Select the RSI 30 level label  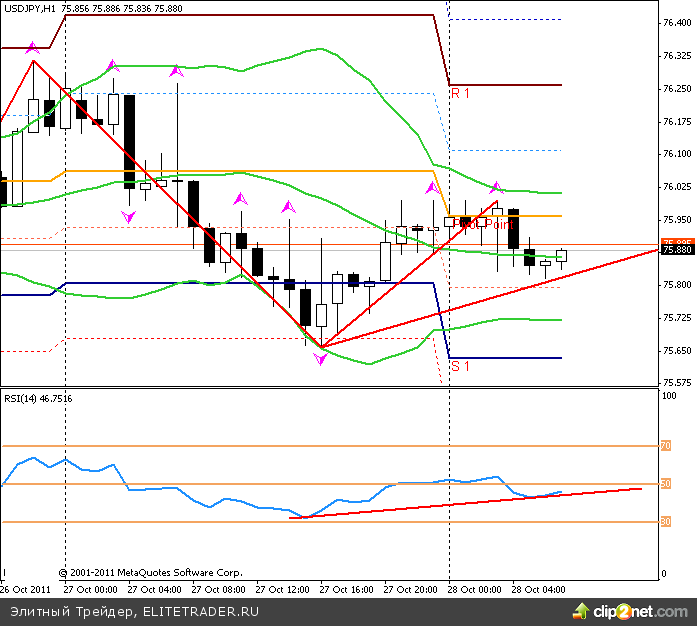(x=664, y=521)
